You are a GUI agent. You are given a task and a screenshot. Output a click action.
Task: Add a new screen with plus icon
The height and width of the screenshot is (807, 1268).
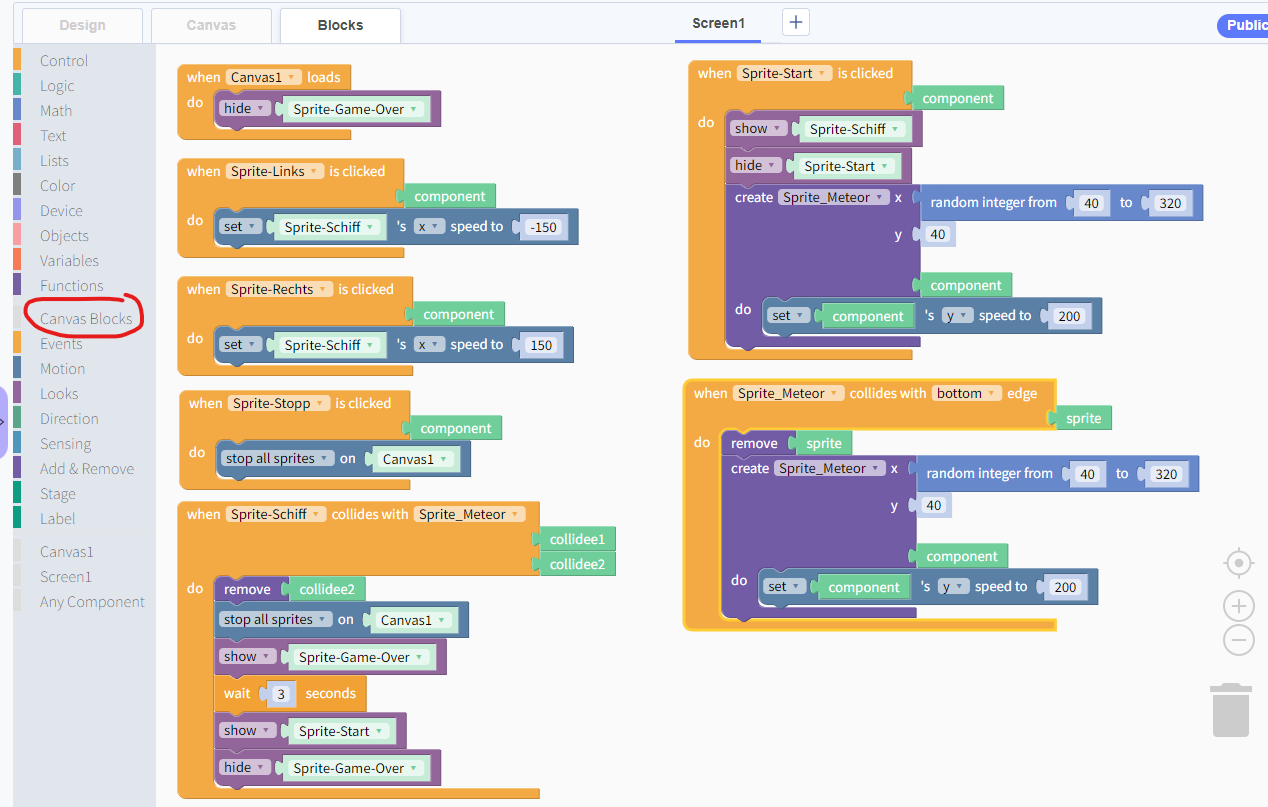pyautogui.click(x=795, y=23)
